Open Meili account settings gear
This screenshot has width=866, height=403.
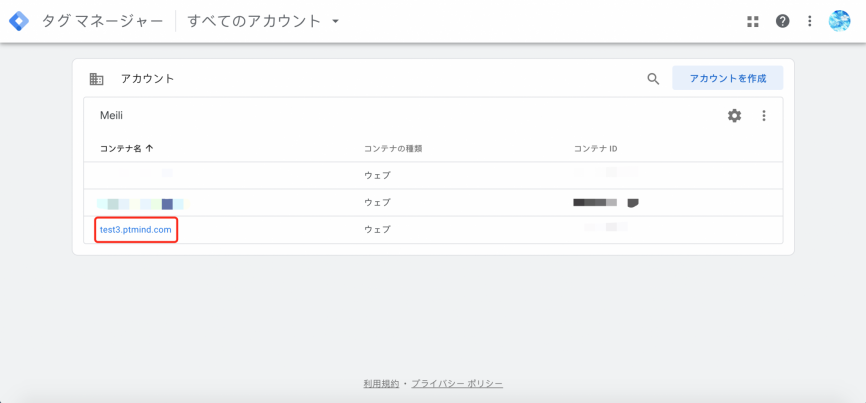[x=734, y=115]
